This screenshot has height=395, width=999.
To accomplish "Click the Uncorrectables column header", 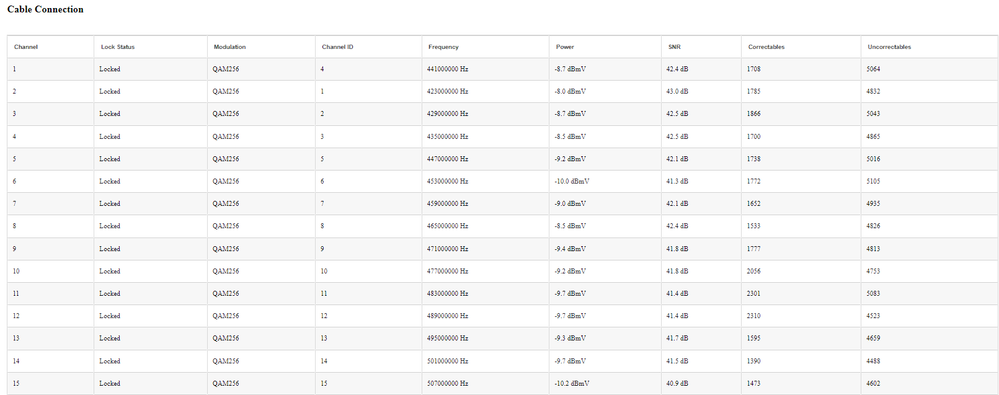I will click(x=889, y=47).
